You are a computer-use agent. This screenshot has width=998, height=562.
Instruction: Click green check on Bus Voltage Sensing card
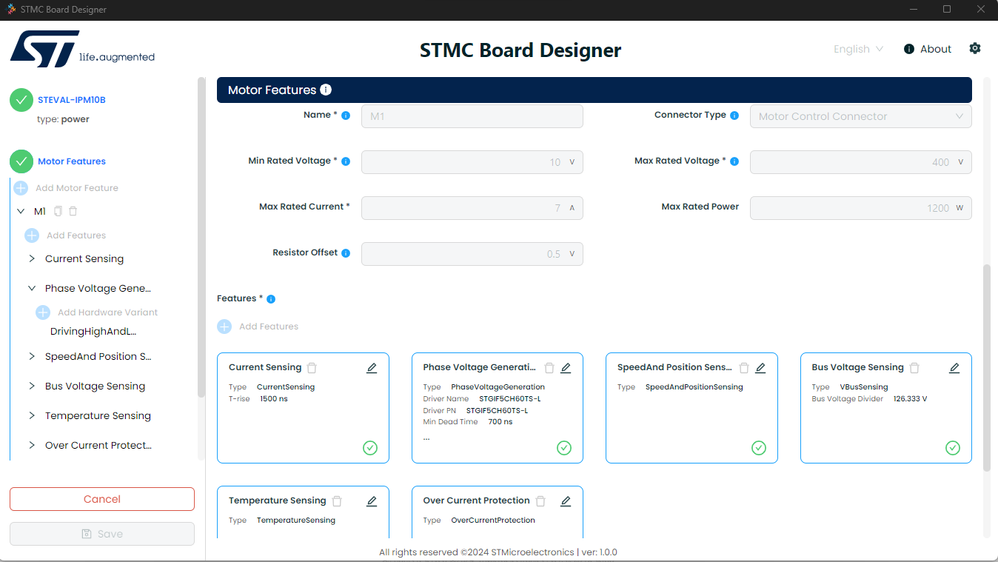(x=952, y=448)
